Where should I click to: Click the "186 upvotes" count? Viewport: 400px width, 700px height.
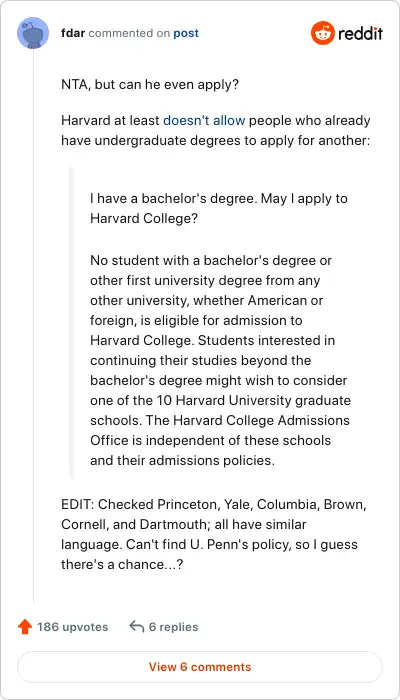click(x=73, y=627)
